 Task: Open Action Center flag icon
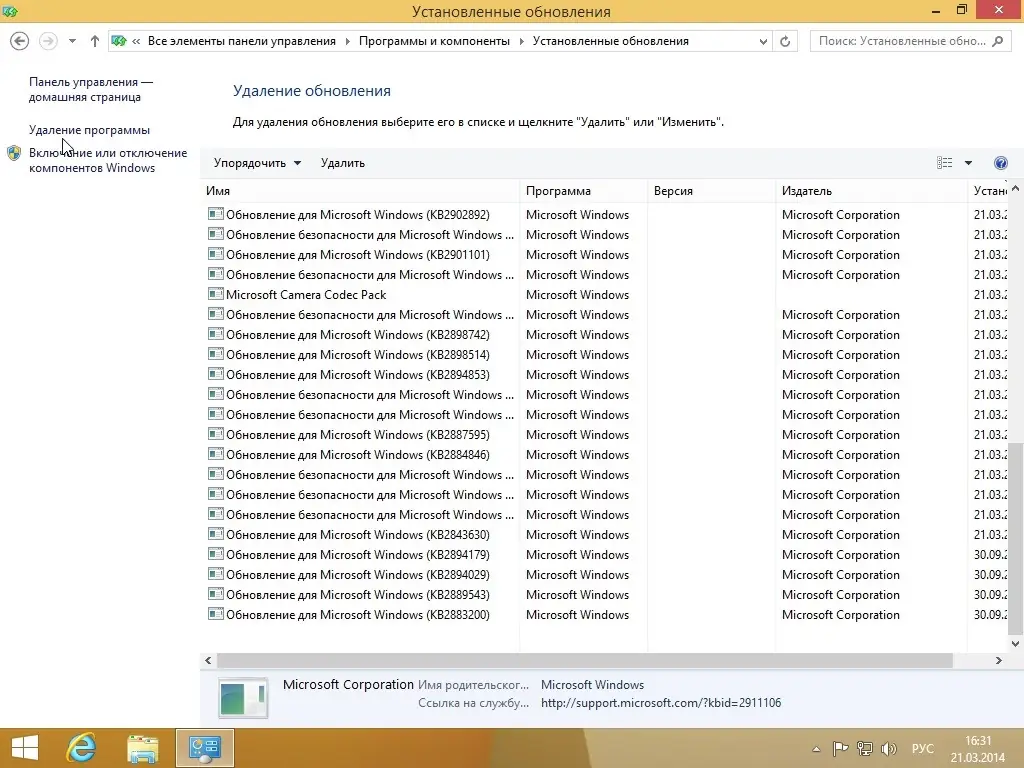pos(840,748)
